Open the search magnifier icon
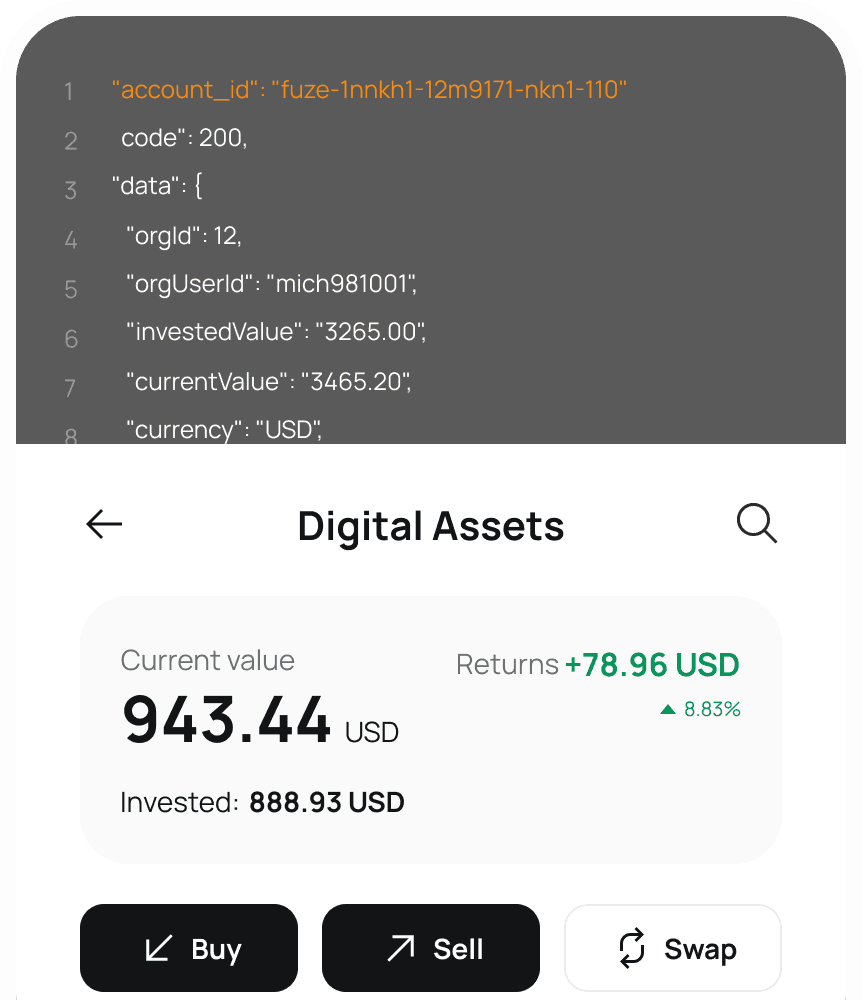Image resolution: width=862 pixels, height=1000 pixels. 757,523
